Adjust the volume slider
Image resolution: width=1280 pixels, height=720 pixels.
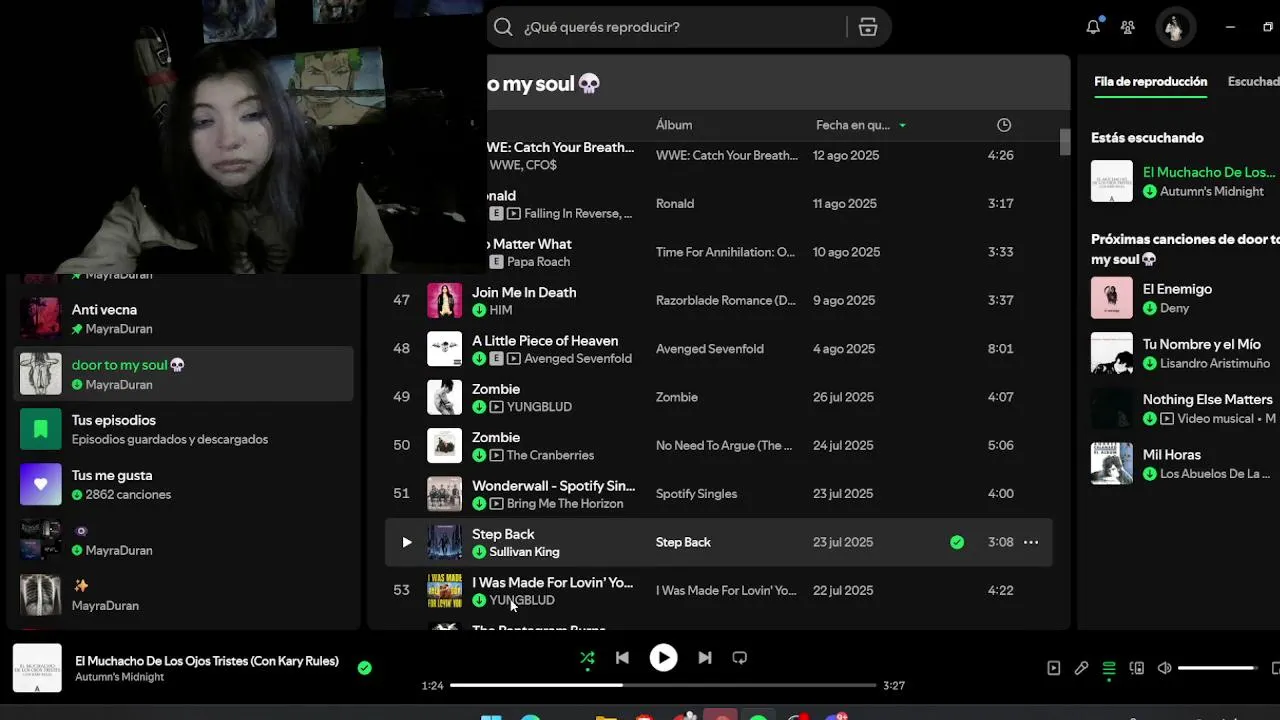click(1218, 668)
